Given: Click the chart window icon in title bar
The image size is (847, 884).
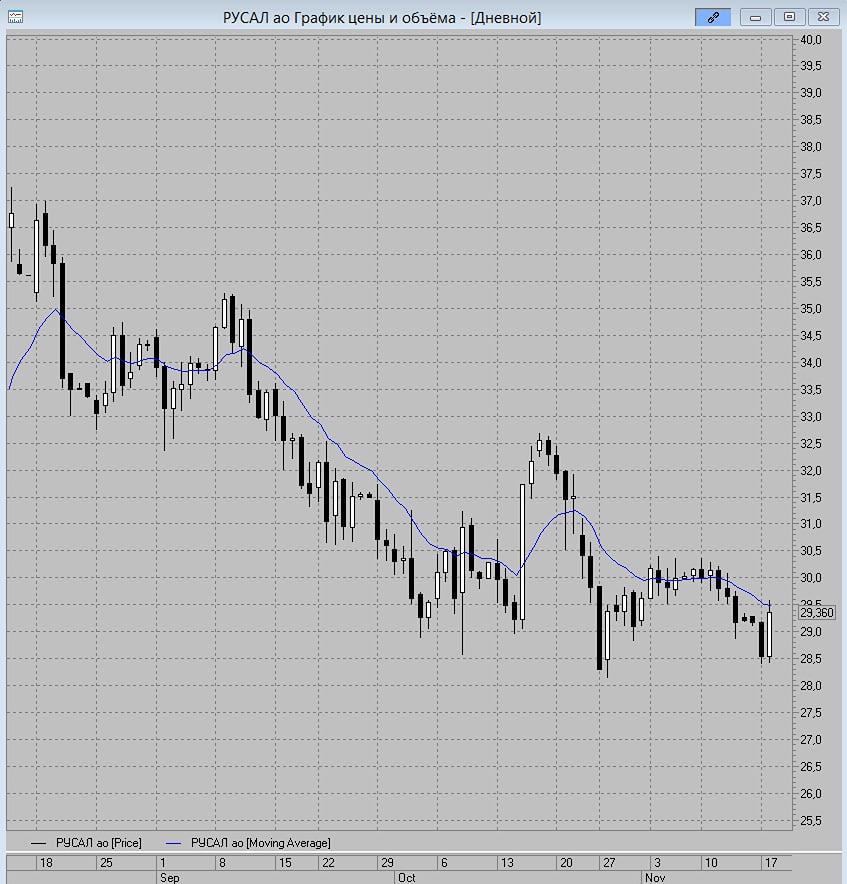Looking at the screenshot, I should click(x=15, y=17).
